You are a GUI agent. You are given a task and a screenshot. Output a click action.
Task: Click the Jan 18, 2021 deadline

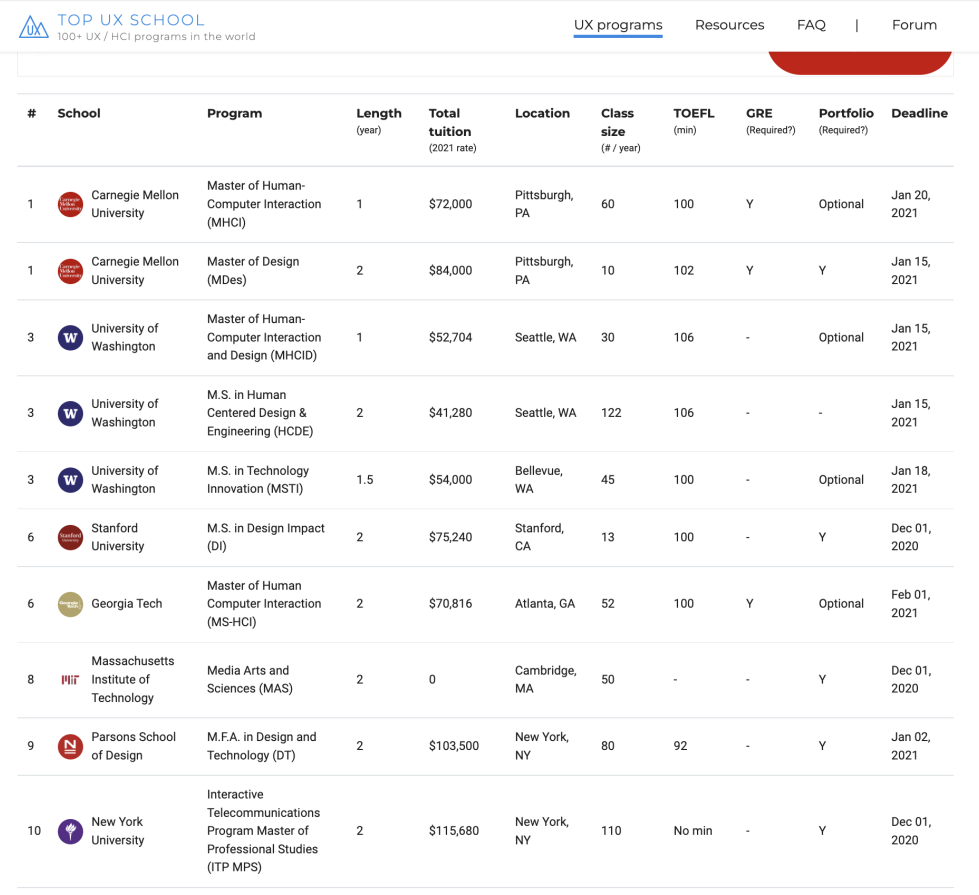click(911, 480)
